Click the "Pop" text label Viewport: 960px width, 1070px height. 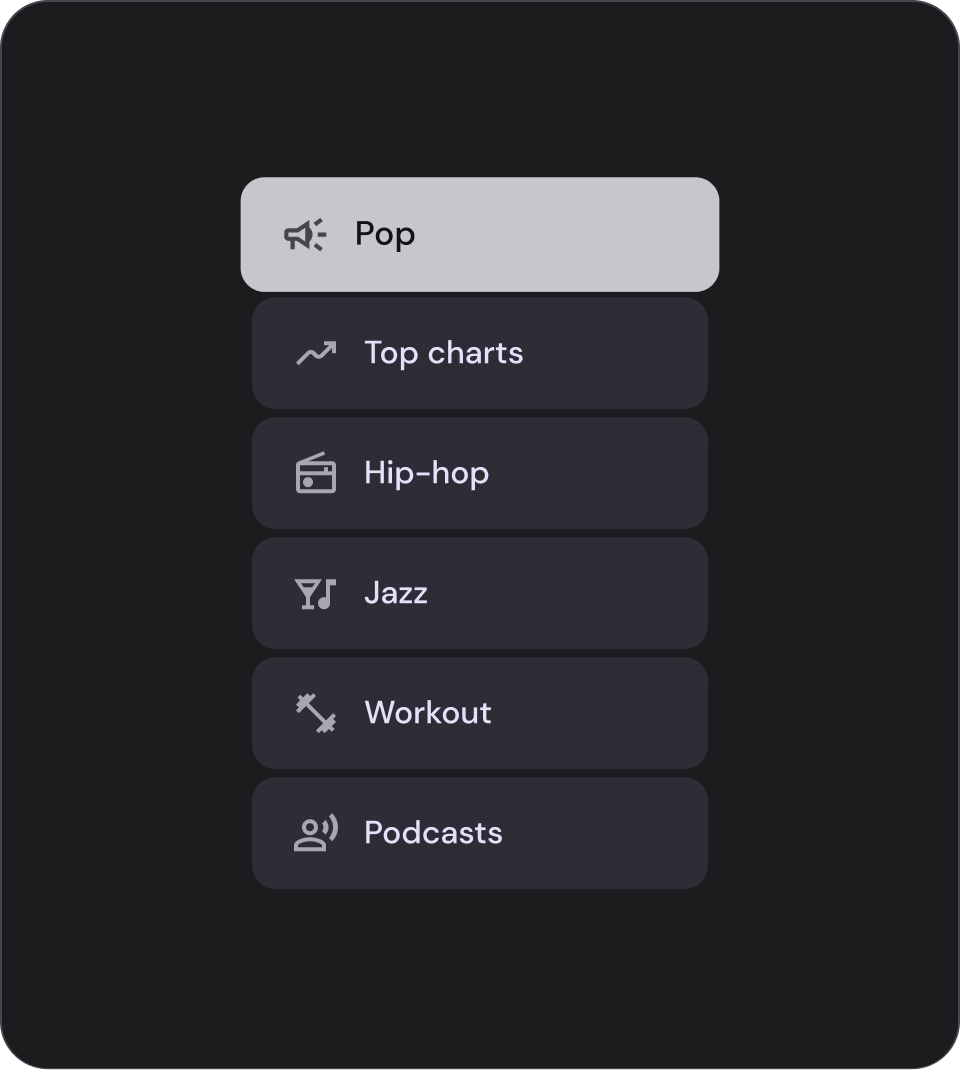click(x=385, y=235)
